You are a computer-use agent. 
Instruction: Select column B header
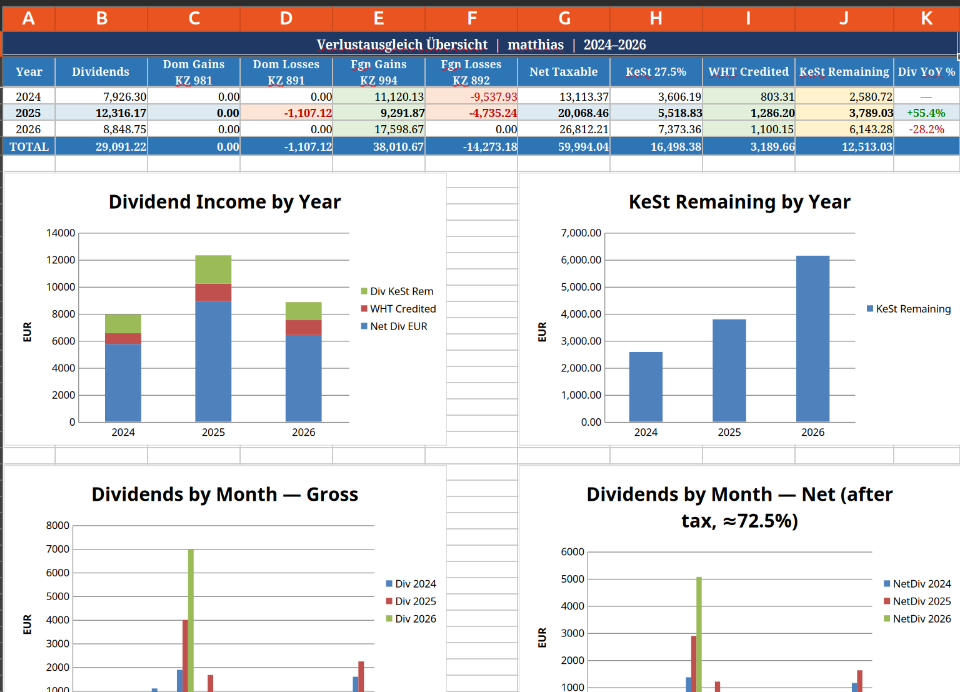click(102, 18)
